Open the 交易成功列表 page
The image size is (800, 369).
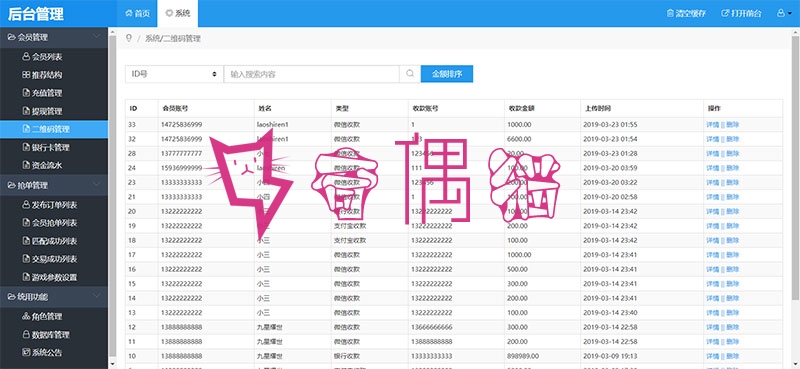click(54, 259)
